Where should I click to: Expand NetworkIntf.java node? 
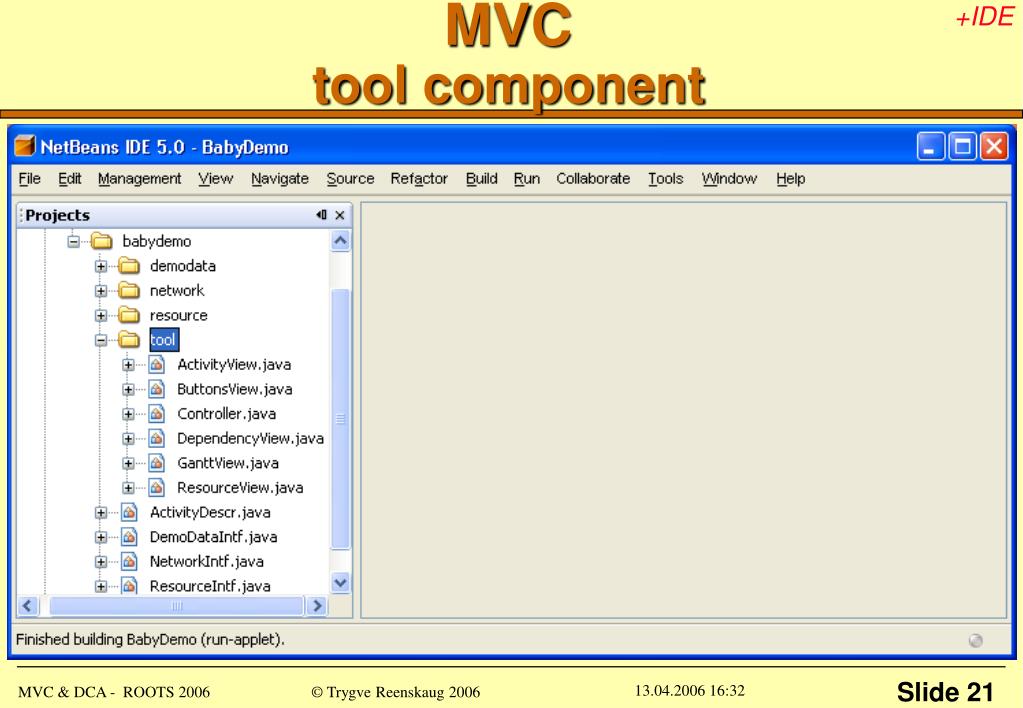click(x=101, y=562)
